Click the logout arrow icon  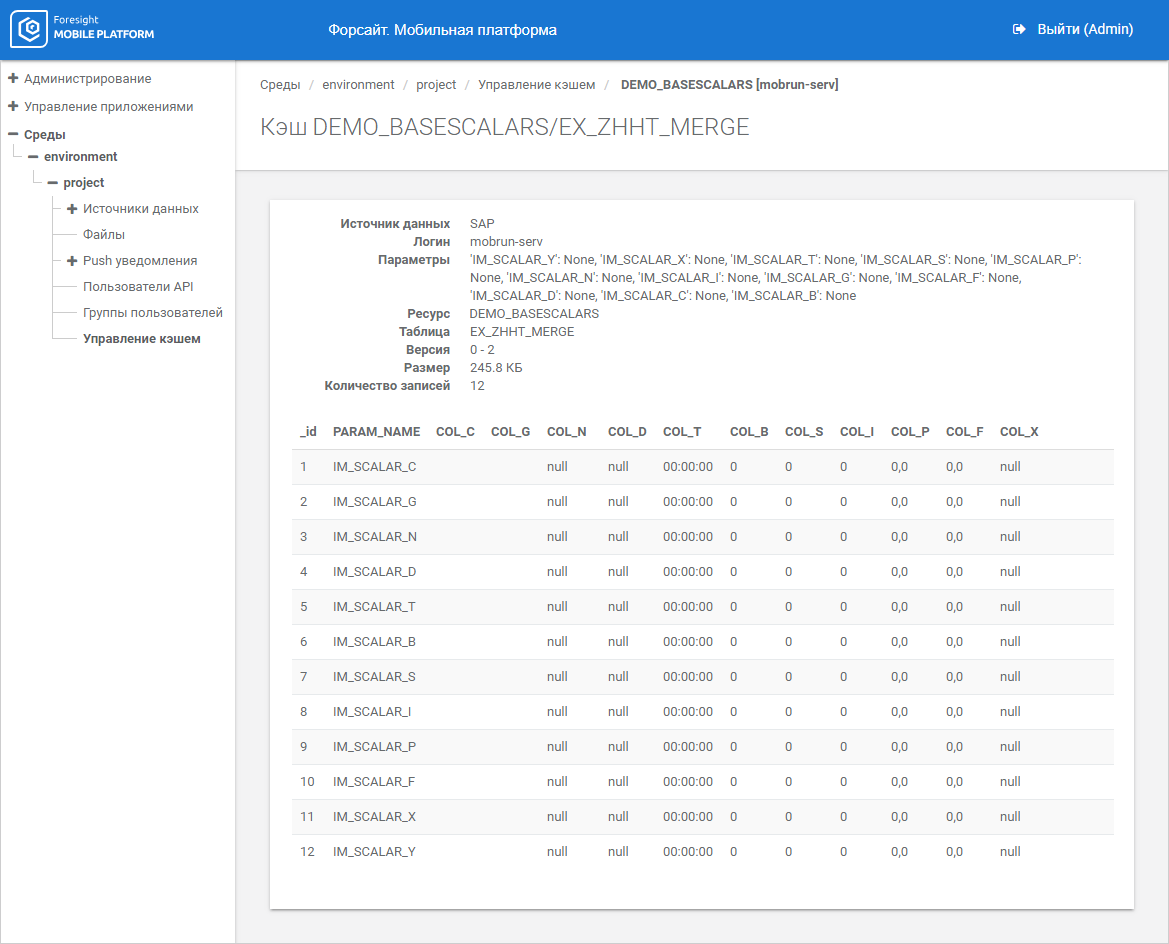point(1019,30)
